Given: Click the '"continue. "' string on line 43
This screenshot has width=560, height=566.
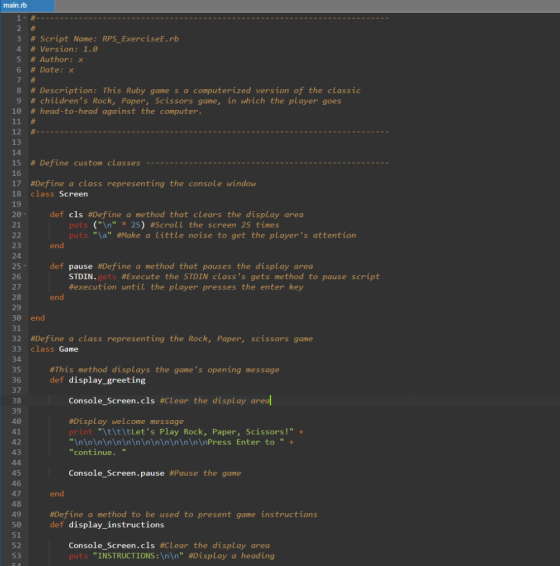Looking at the screenshot, I should click(x=97, y=453).
